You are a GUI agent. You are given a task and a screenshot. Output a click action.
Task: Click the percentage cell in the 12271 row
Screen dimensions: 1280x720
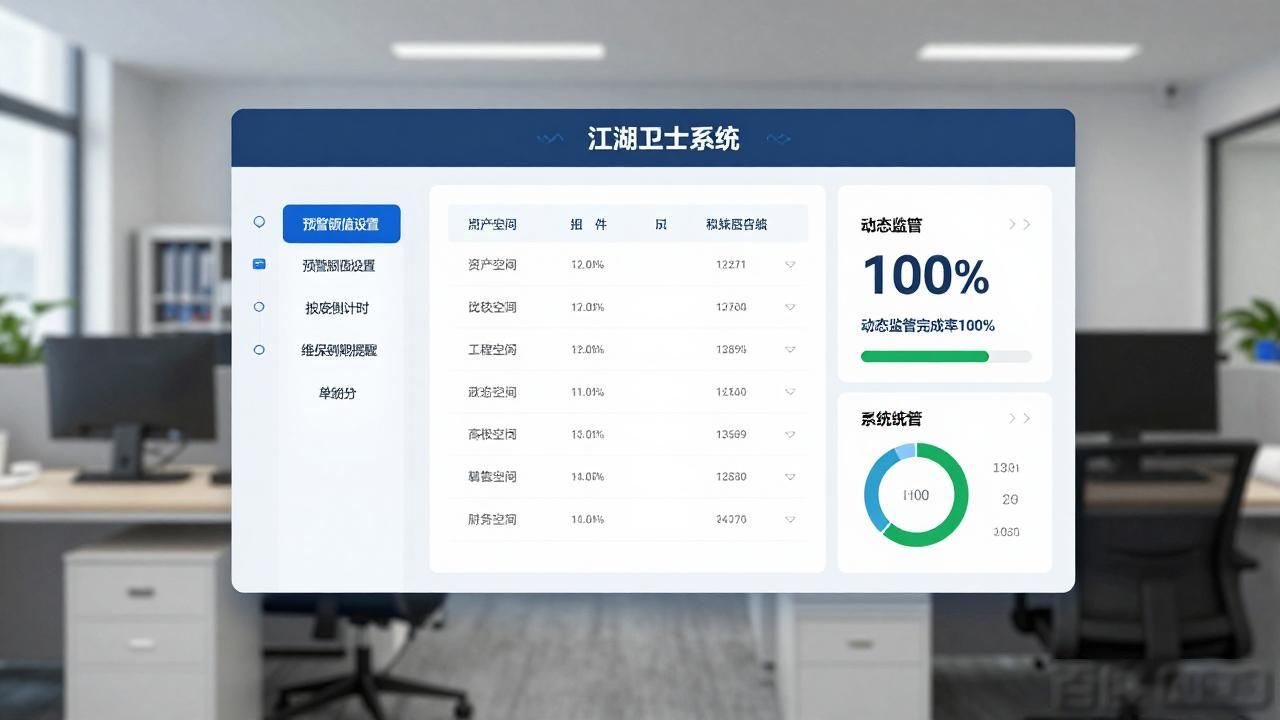pos(587,265)
